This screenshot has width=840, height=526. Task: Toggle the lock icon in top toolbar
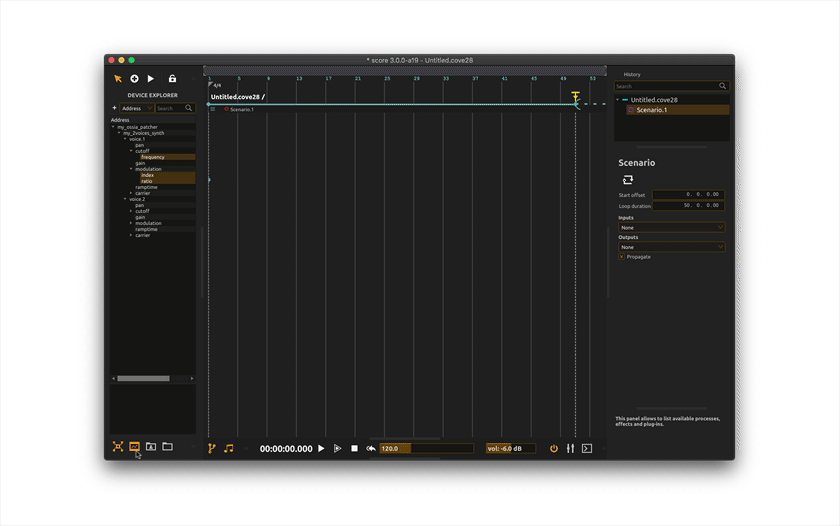click(x=172, y=79)
